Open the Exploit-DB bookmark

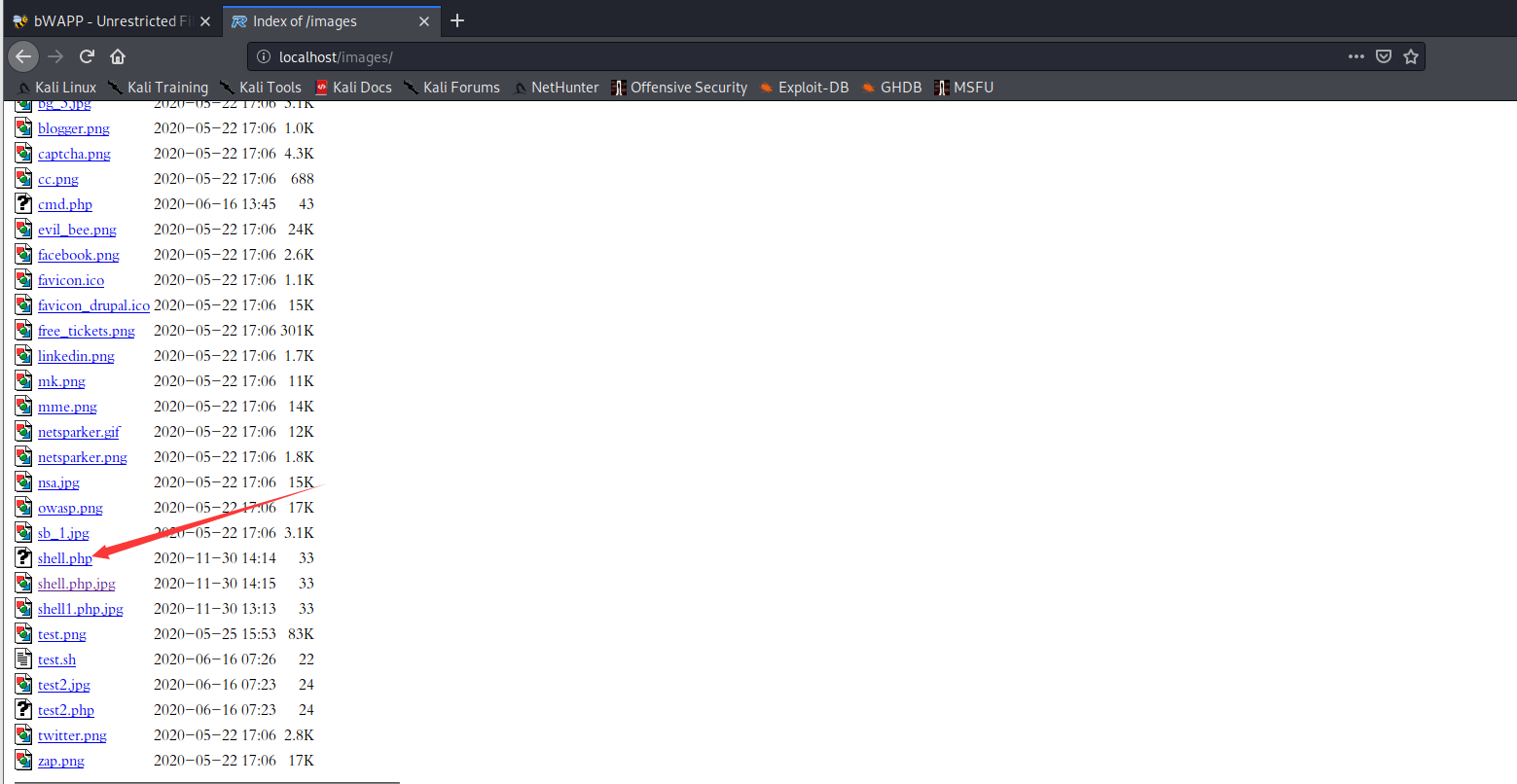(x=804, y=88)
